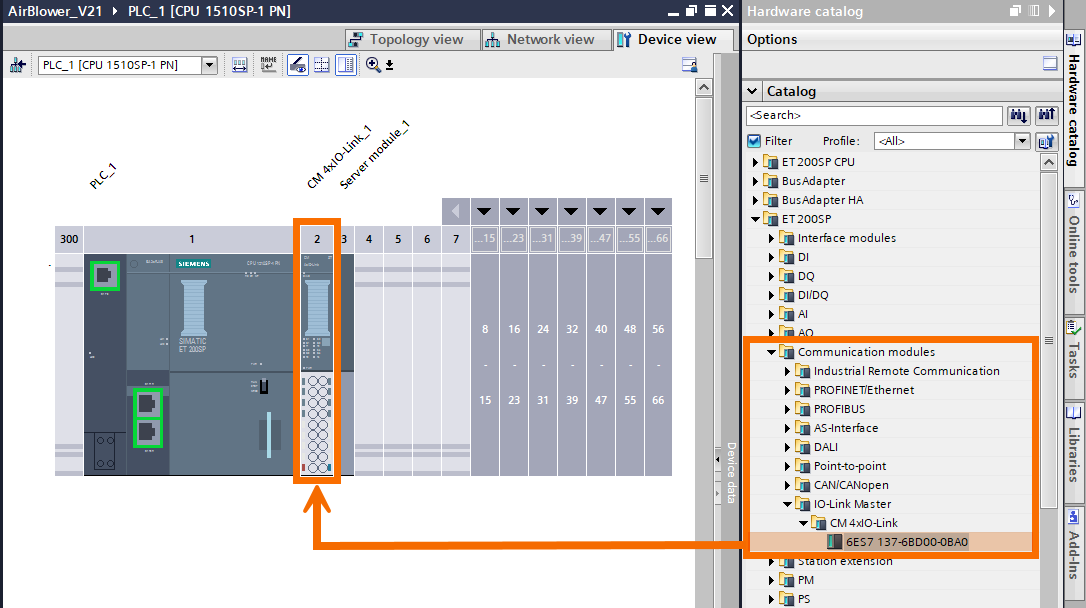Collapse the IO-Link Master folder

click(787, 505)
